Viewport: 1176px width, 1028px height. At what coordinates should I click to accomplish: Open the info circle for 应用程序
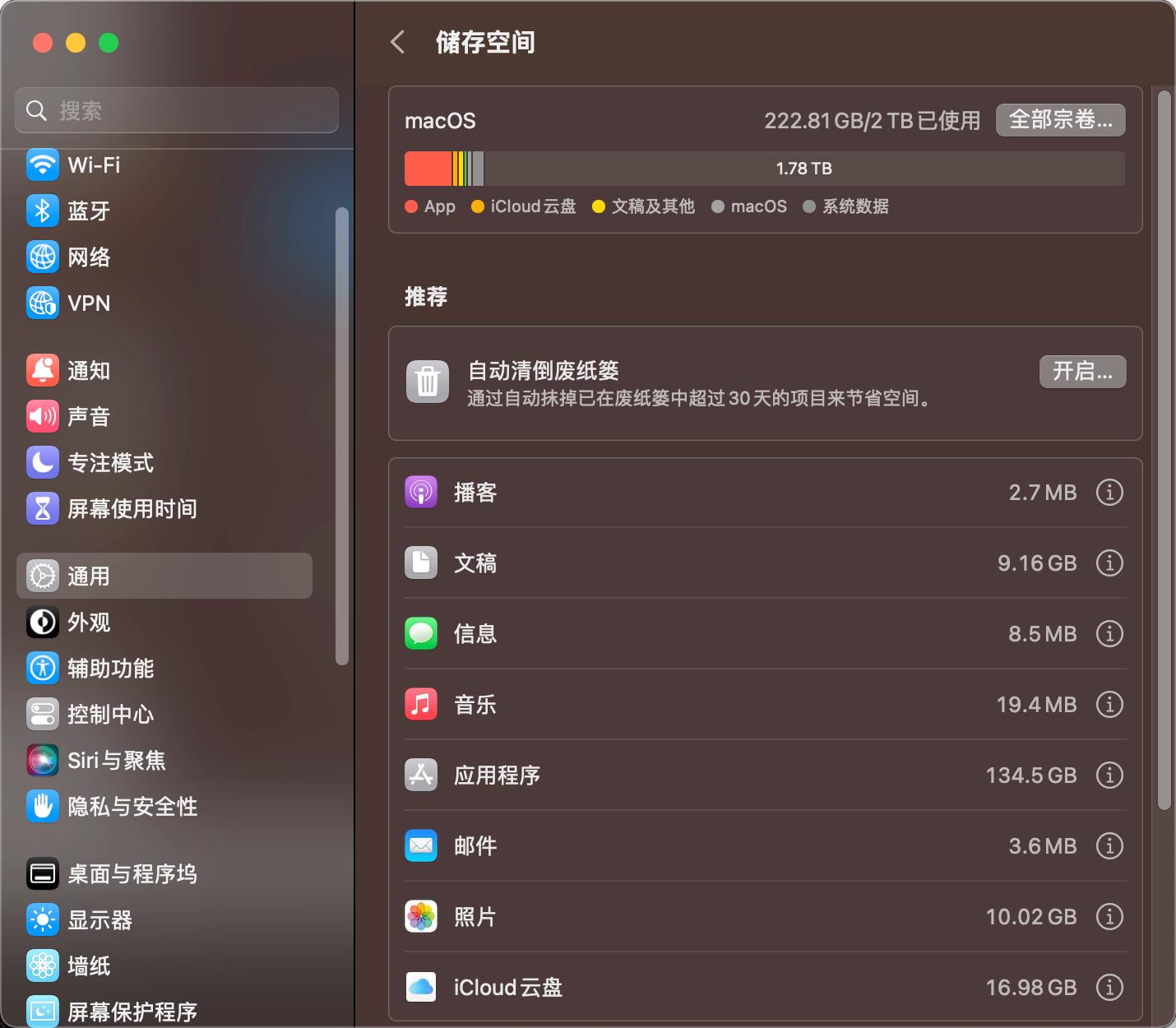1109,775
